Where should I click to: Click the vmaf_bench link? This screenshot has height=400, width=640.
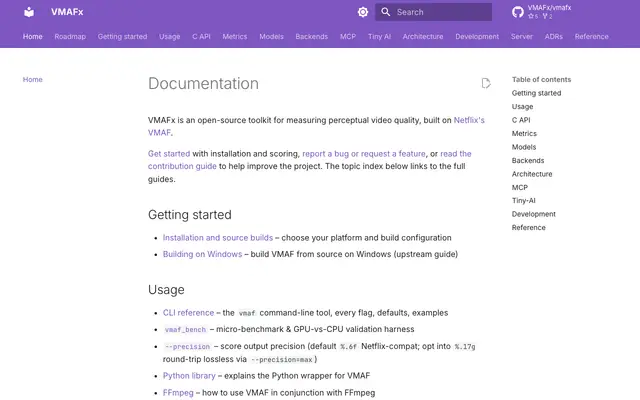185,329
